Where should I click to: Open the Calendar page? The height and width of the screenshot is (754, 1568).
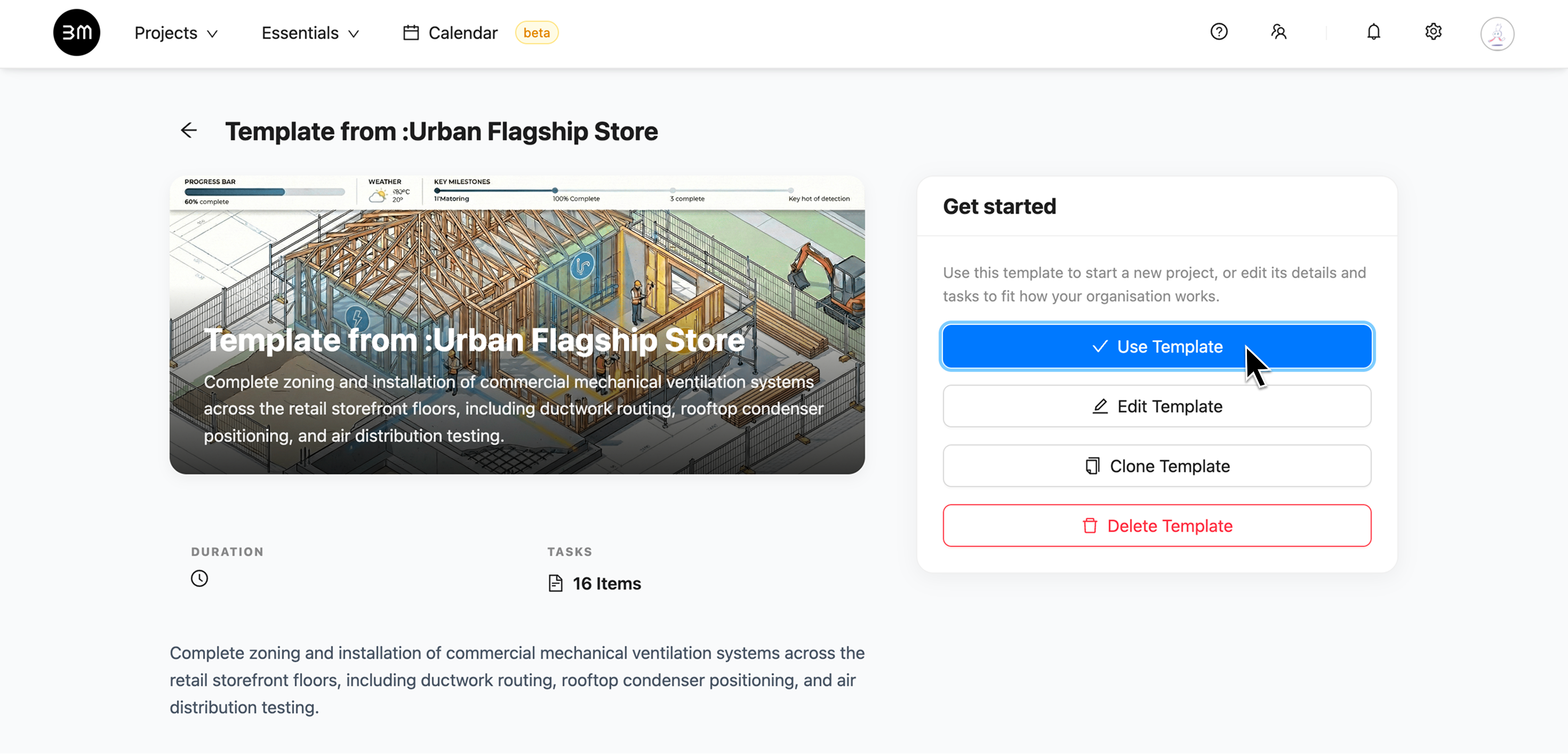[462, 33]
